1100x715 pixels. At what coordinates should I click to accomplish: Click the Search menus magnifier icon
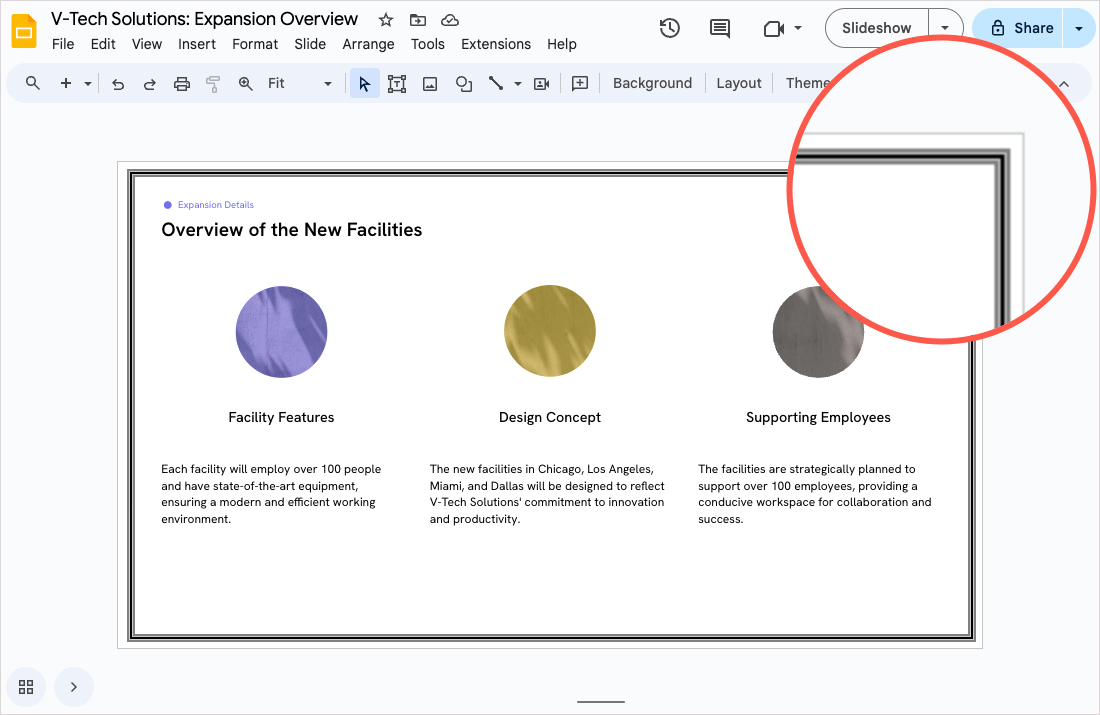pos(32,83)
